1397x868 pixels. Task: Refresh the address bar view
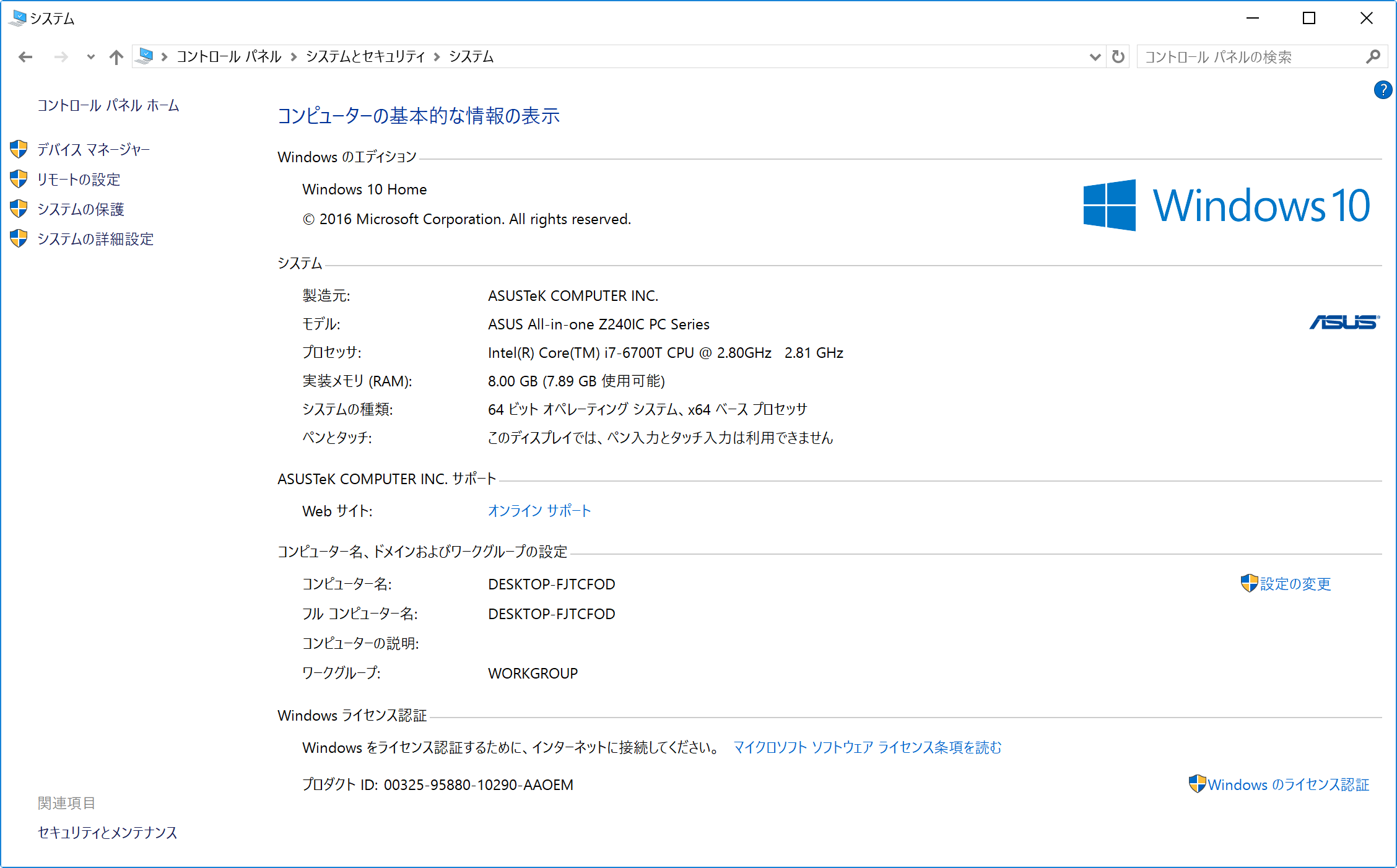pos(1118,57)
